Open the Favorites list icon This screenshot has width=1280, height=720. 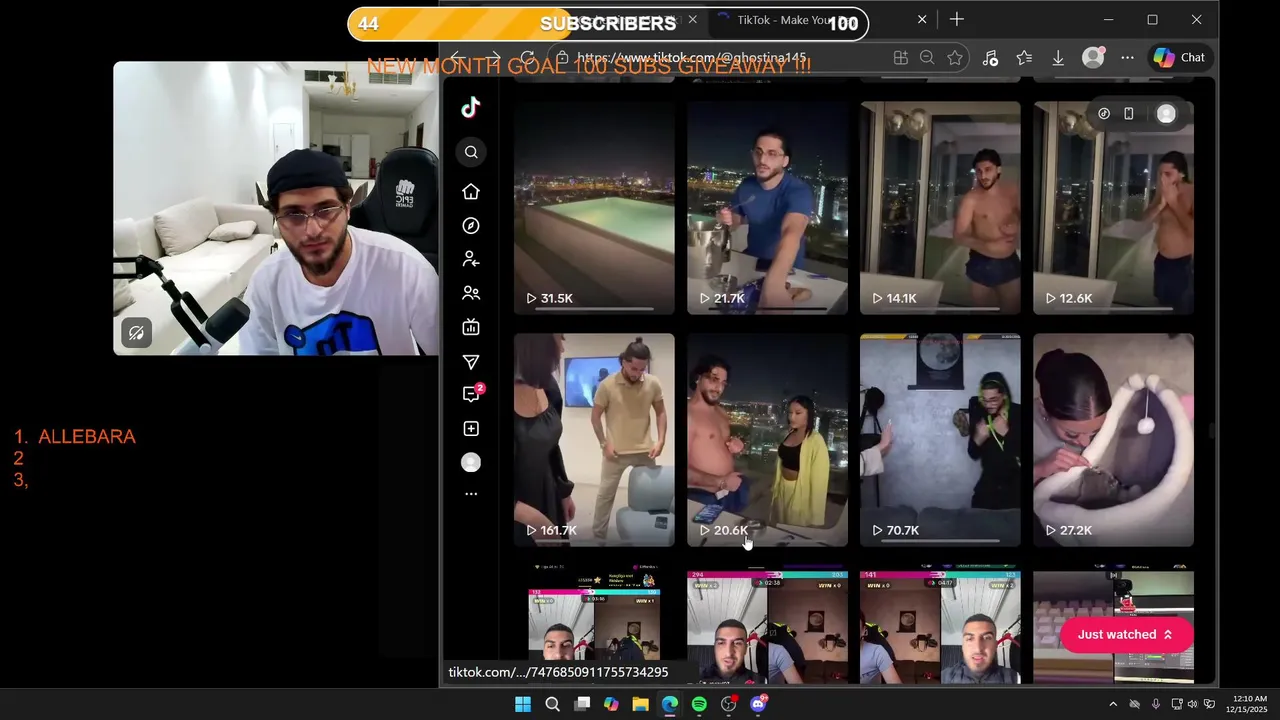(1024, 58)
